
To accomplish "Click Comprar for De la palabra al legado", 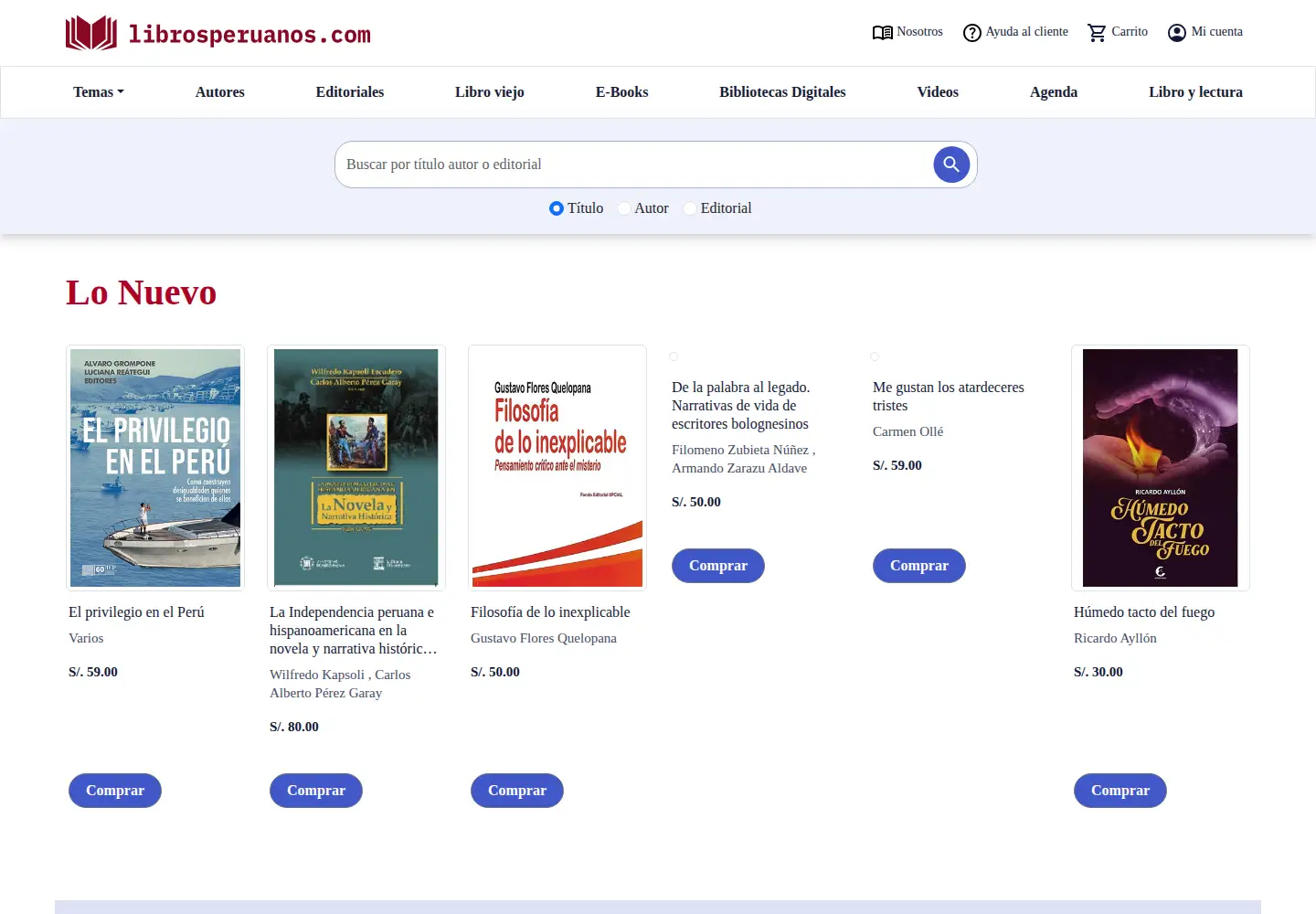I will click(718, 566).
